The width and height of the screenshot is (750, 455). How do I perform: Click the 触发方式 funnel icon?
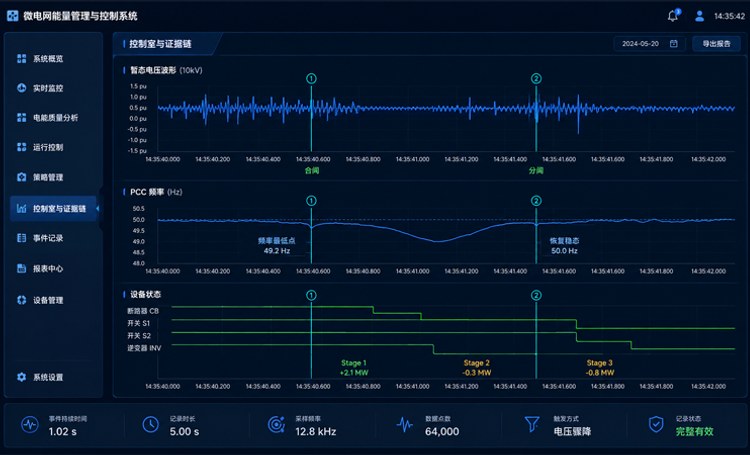(x=532, y=424)
